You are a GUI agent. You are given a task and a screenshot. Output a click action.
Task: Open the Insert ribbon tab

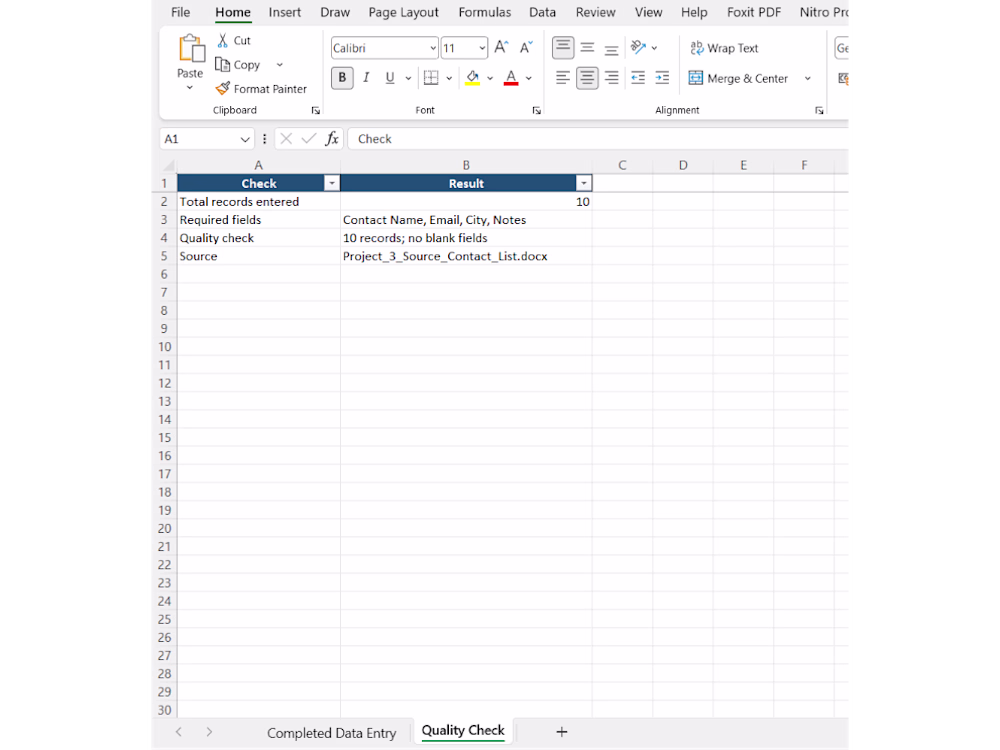click(x=284, y=12)
